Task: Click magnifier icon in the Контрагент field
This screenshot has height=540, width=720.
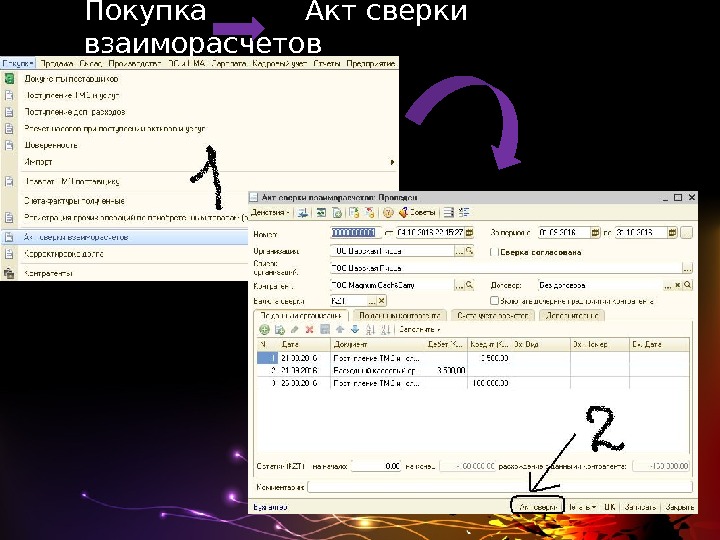Action: click(x=469, y=285)
